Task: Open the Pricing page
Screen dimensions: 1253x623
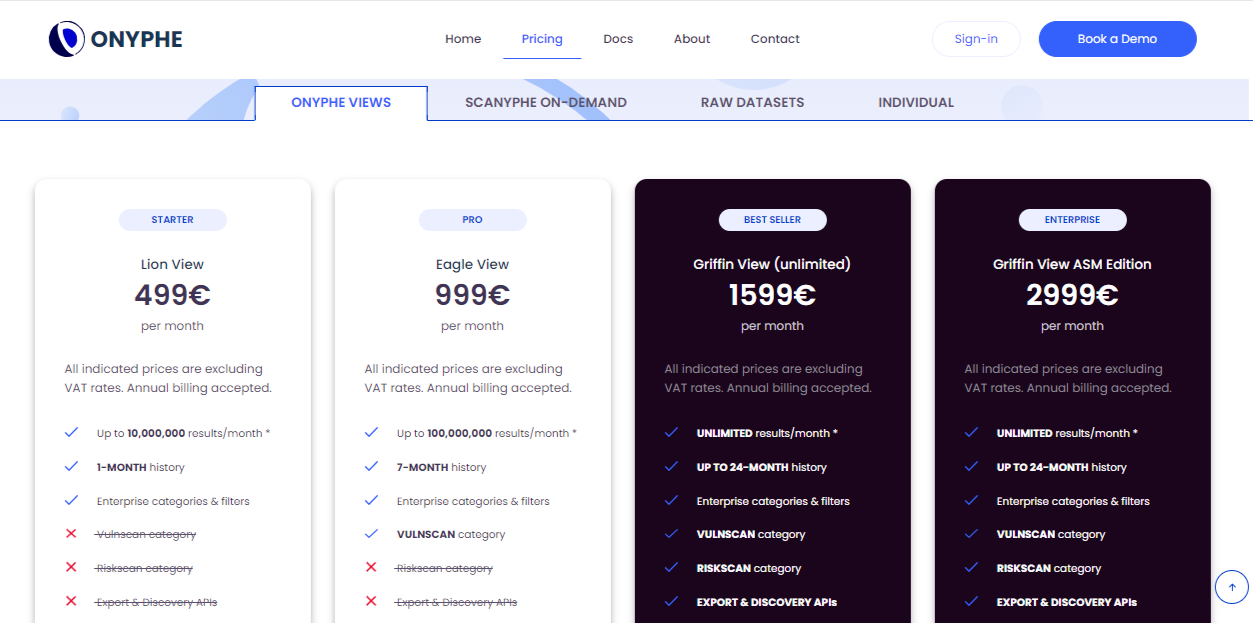Action: pos(542,39)
